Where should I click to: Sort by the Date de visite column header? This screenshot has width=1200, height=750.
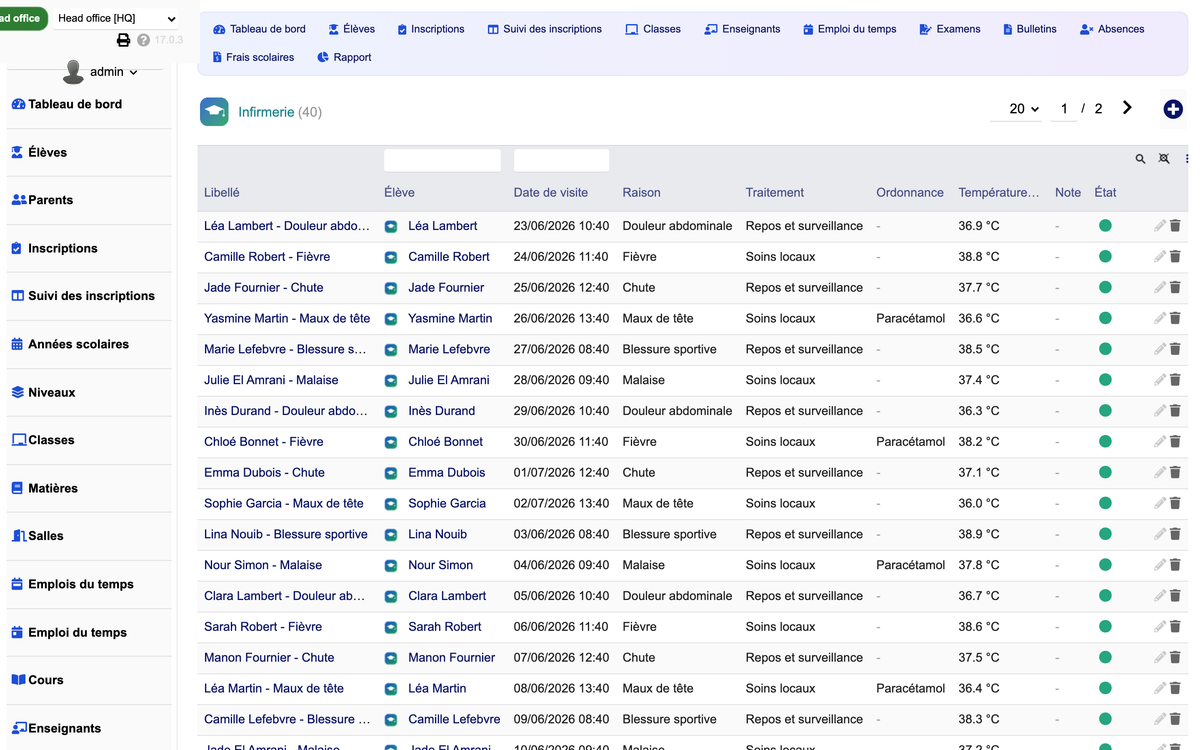tap(551, 192)
